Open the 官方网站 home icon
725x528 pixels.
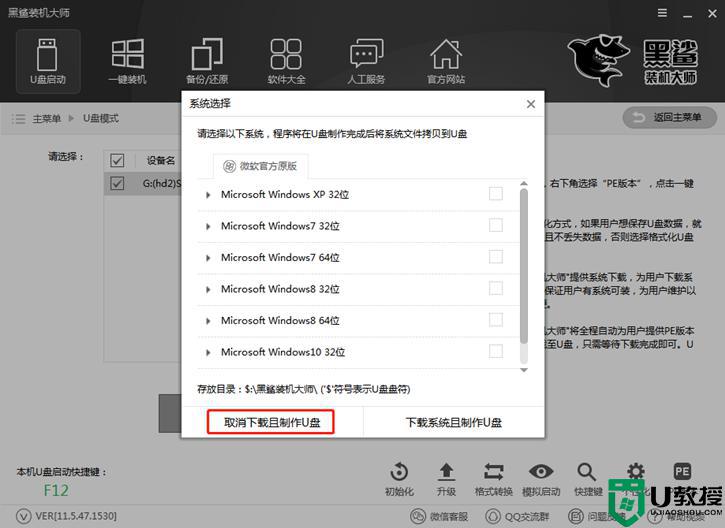(x=446, y=61)
